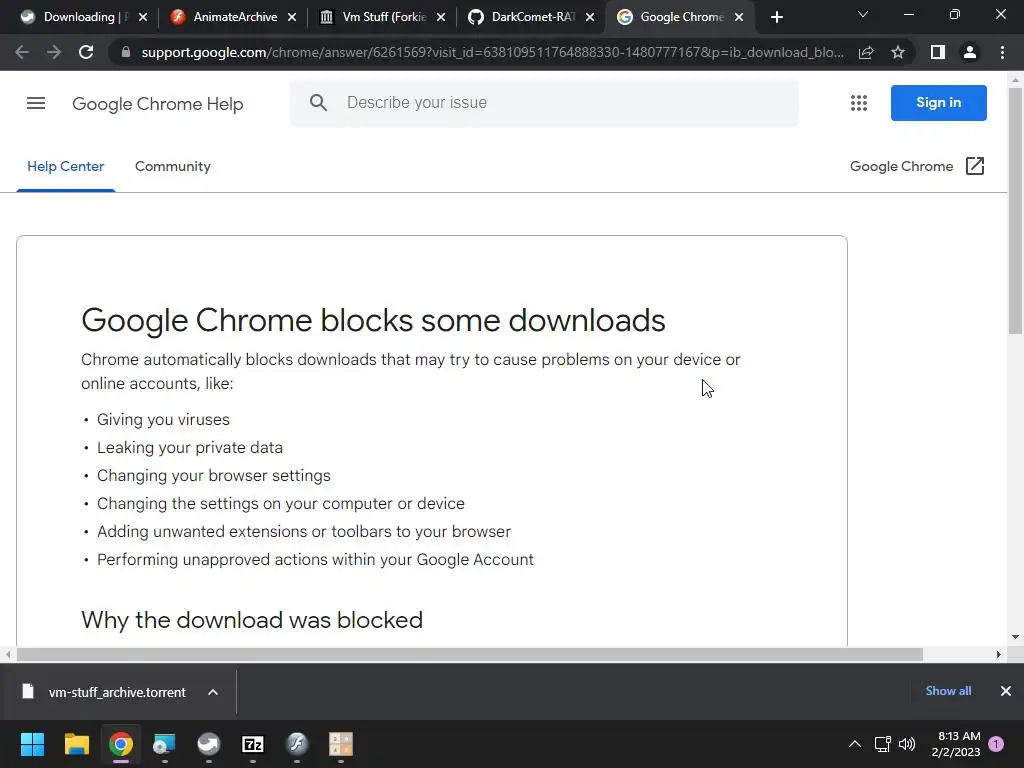Click the Sign in button
Viewport: 1024px width, 768px height.
[x=938, y=103]
